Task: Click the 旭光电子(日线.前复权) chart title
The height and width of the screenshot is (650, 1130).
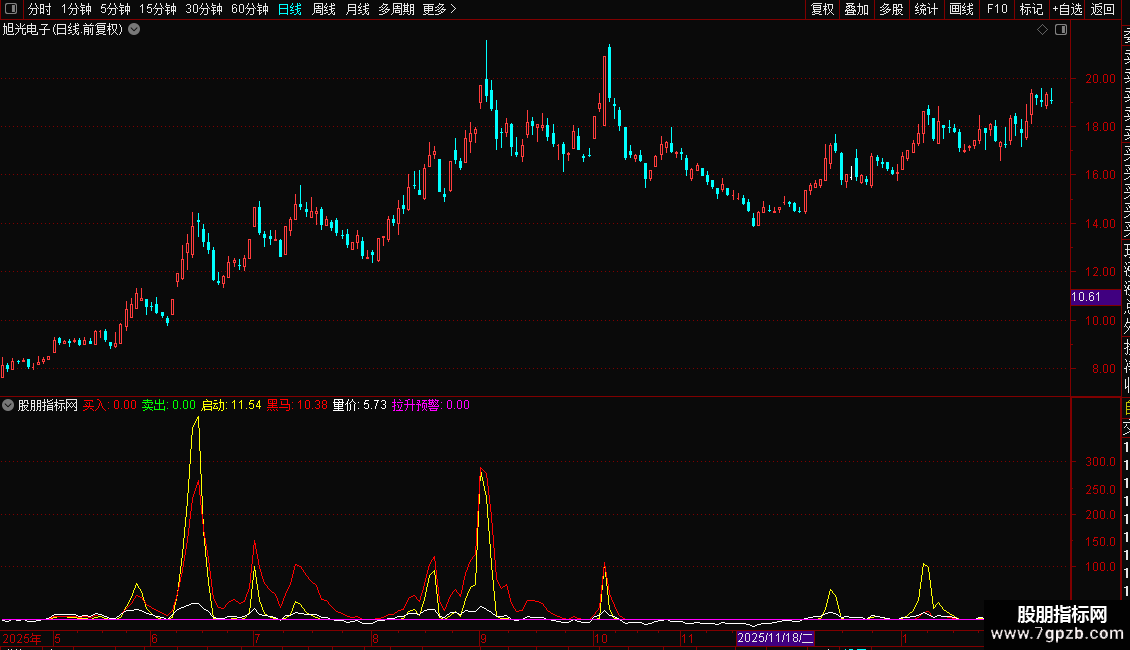Action: click(x=63, y=30)
